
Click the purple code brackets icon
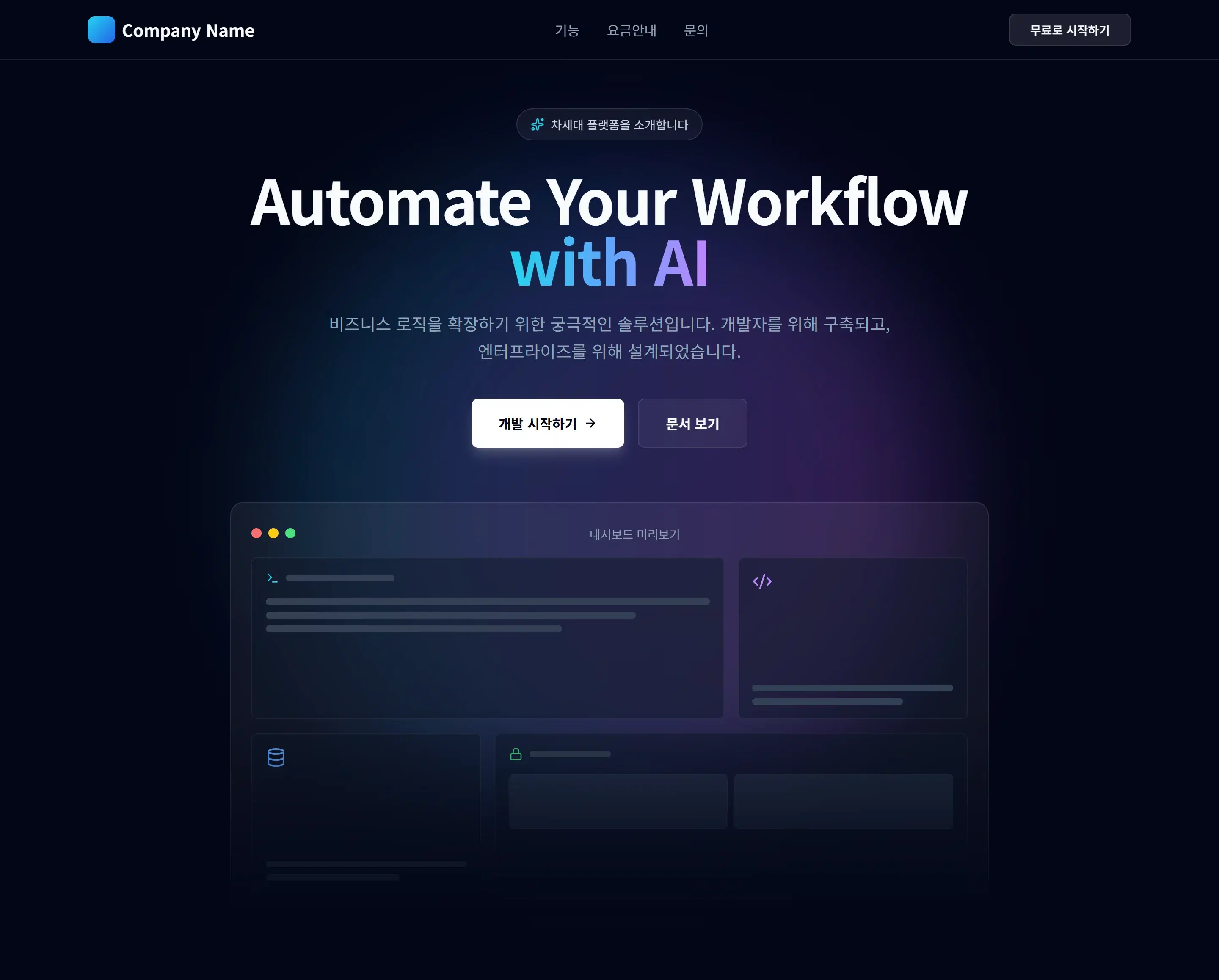[761, 581]
